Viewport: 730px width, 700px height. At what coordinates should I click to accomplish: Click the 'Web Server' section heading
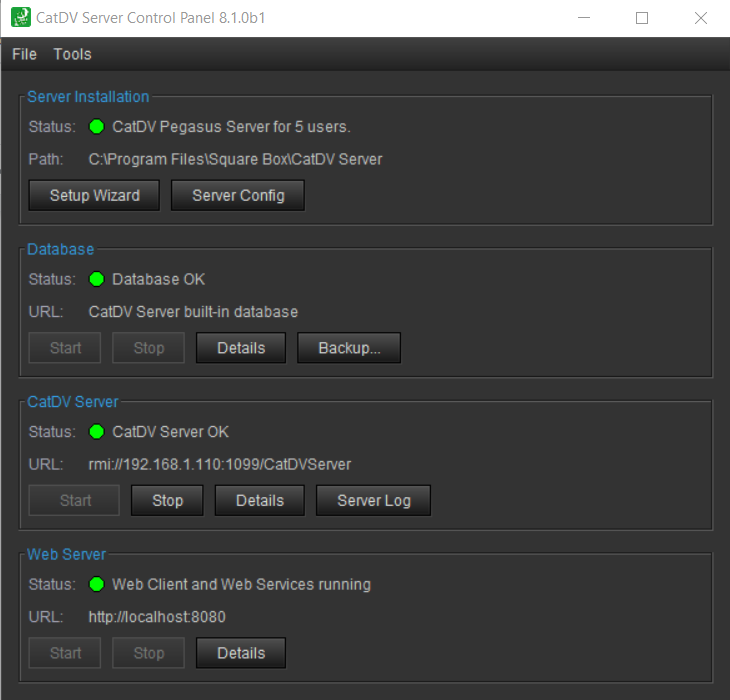[x=67, y=554]
